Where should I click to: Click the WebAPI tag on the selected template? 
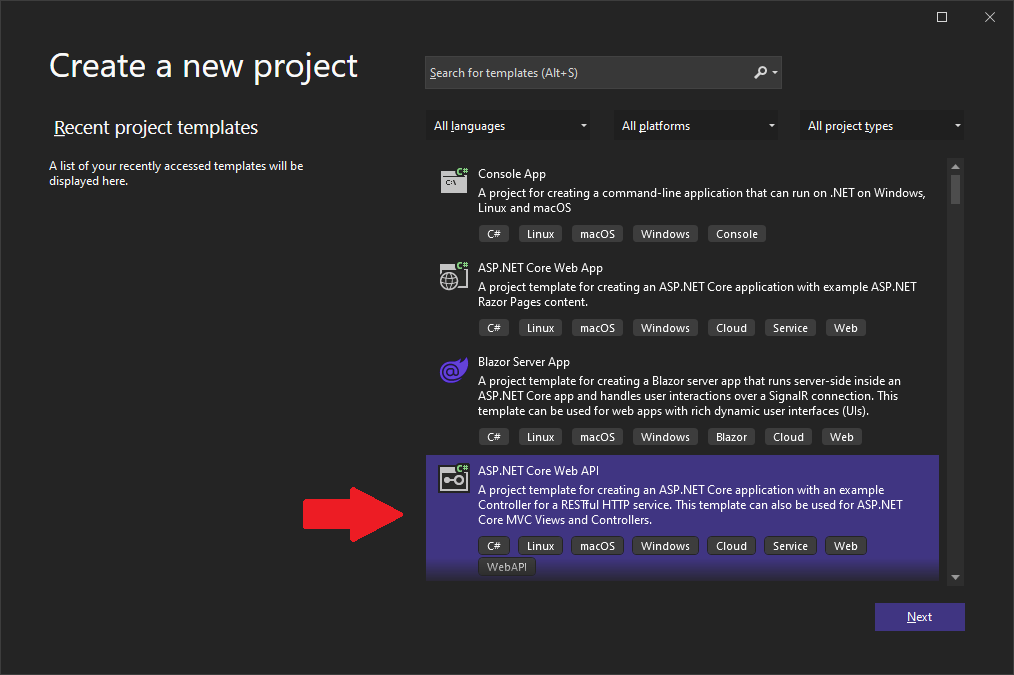506,566
